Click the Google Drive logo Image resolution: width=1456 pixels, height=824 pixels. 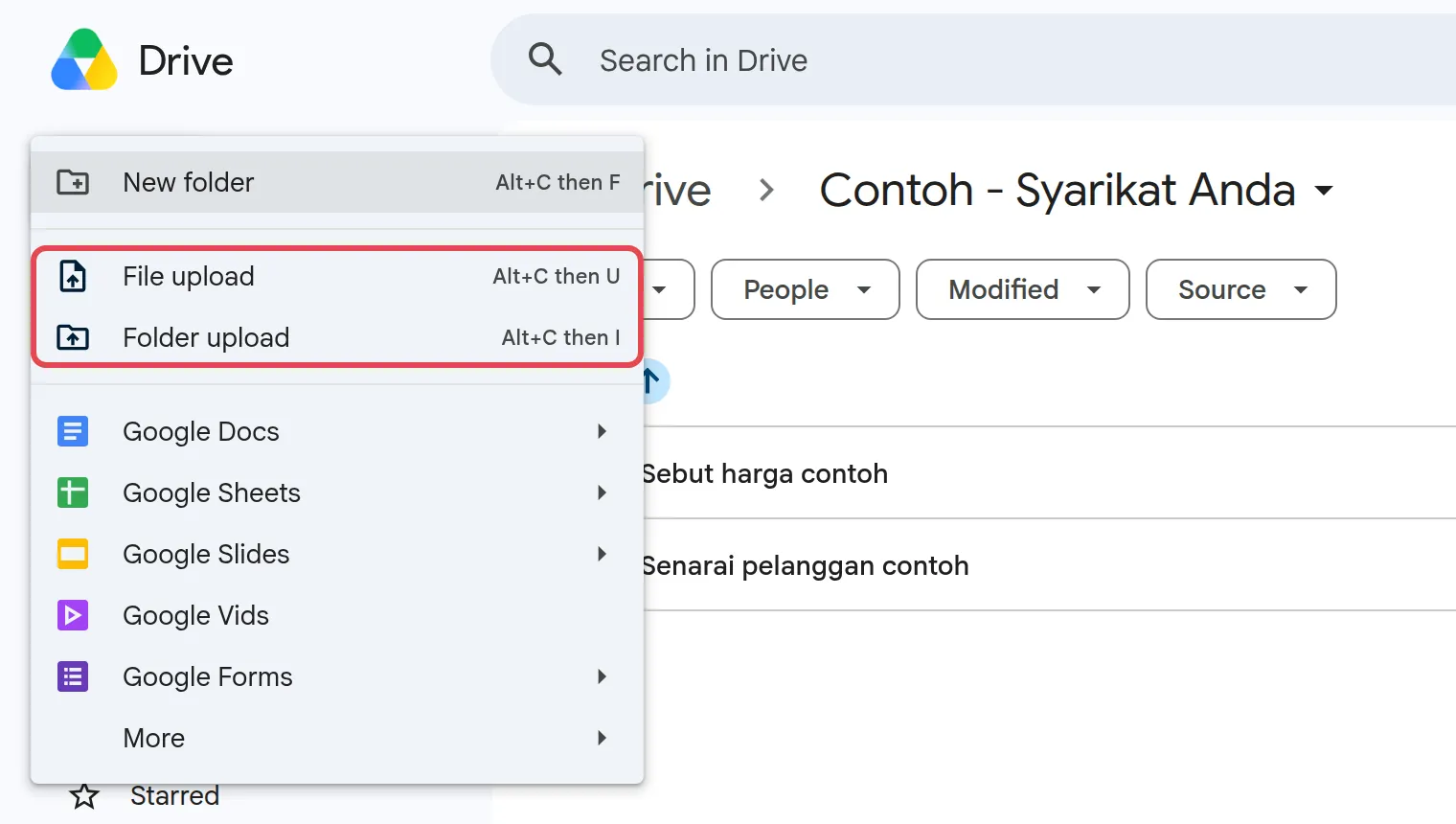coord(84,59)
